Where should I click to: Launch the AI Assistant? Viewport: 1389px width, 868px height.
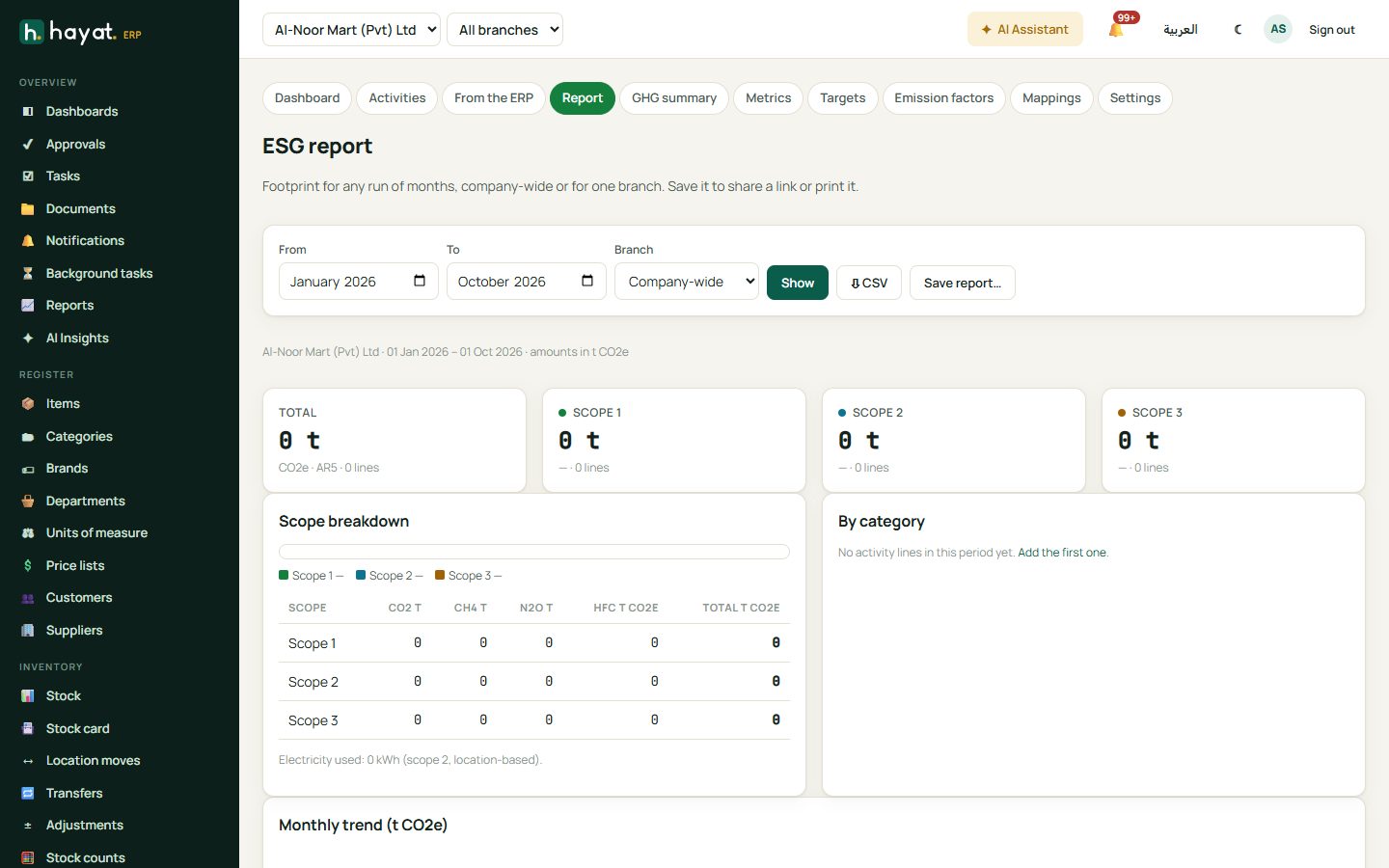(x=1025, y=29)
